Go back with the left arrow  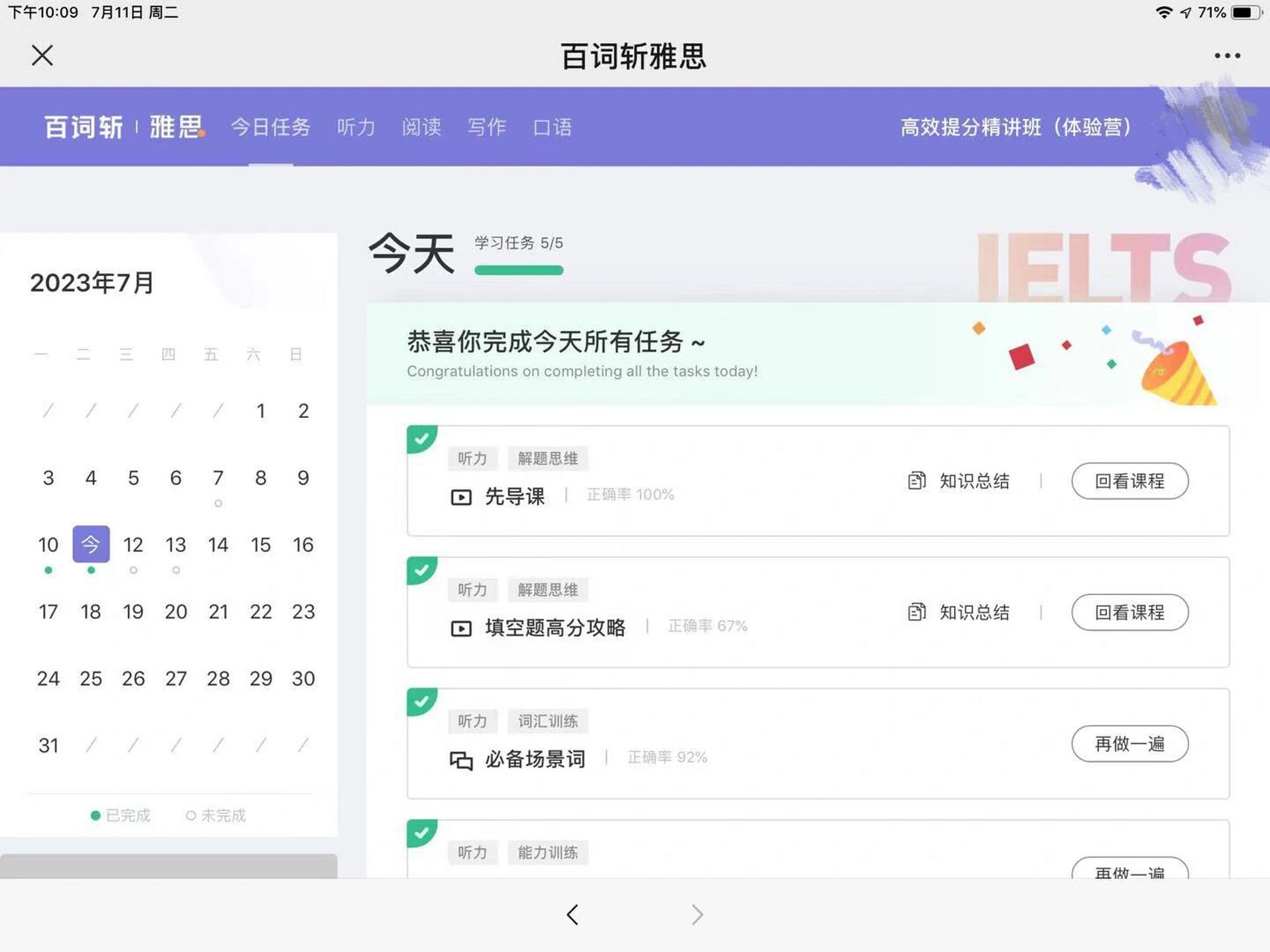[x=572, y=914]
